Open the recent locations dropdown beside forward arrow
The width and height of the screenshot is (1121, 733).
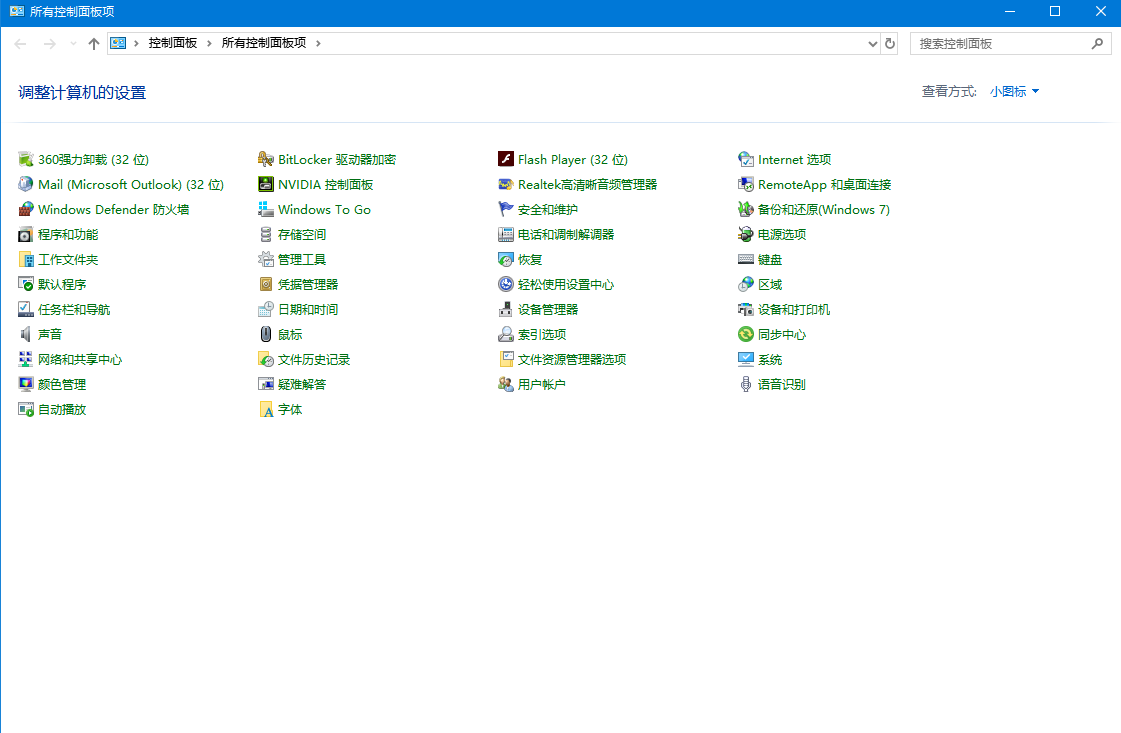tap(73, 44)
